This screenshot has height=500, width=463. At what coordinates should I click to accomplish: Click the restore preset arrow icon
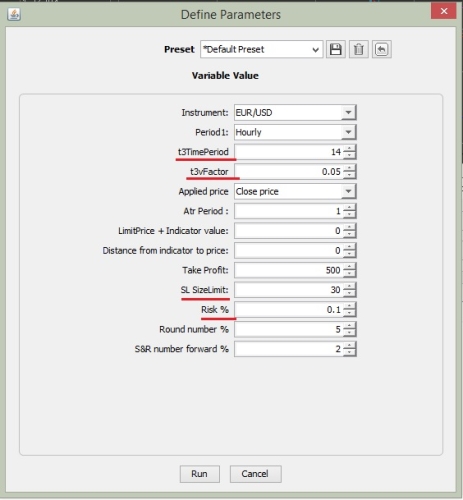tap(382, 49)
